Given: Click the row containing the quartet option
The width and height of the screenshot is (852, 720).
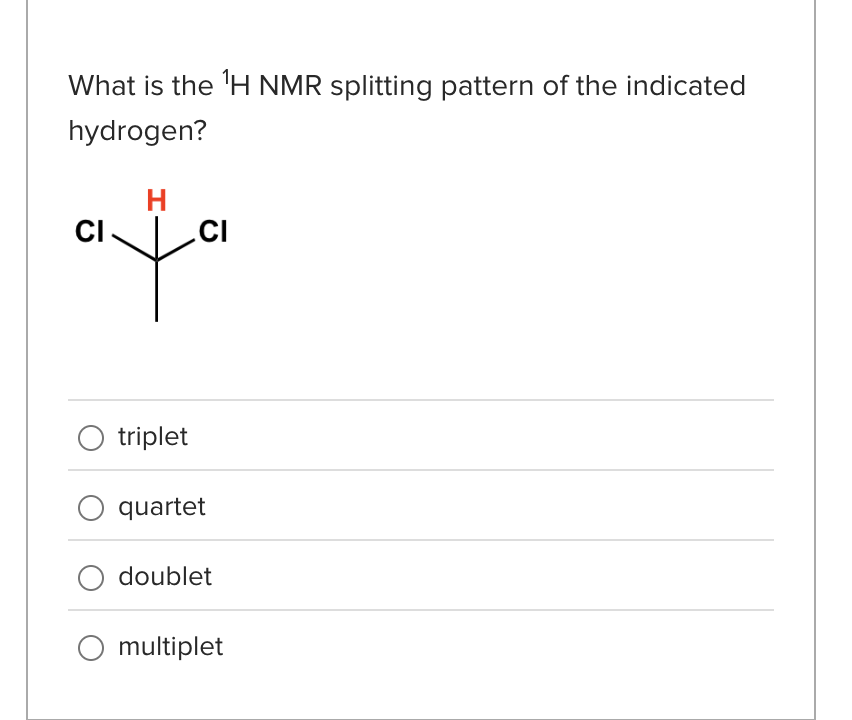Looking at the screenshot, I should 420,507.
